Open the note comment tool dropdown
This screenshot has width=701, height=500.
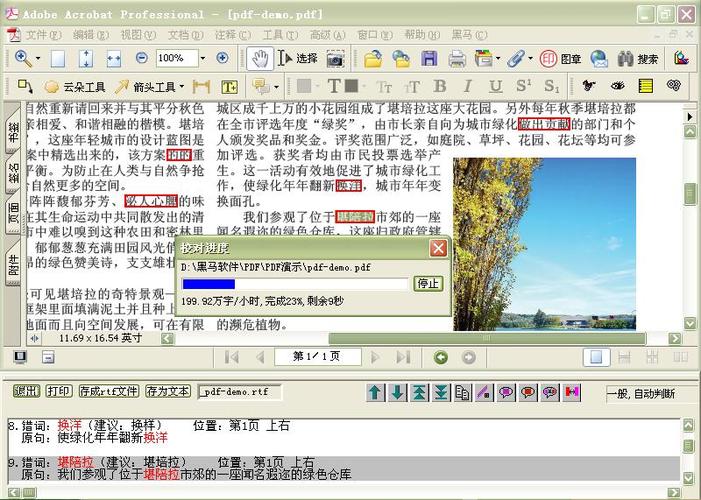tap(276, 87)
